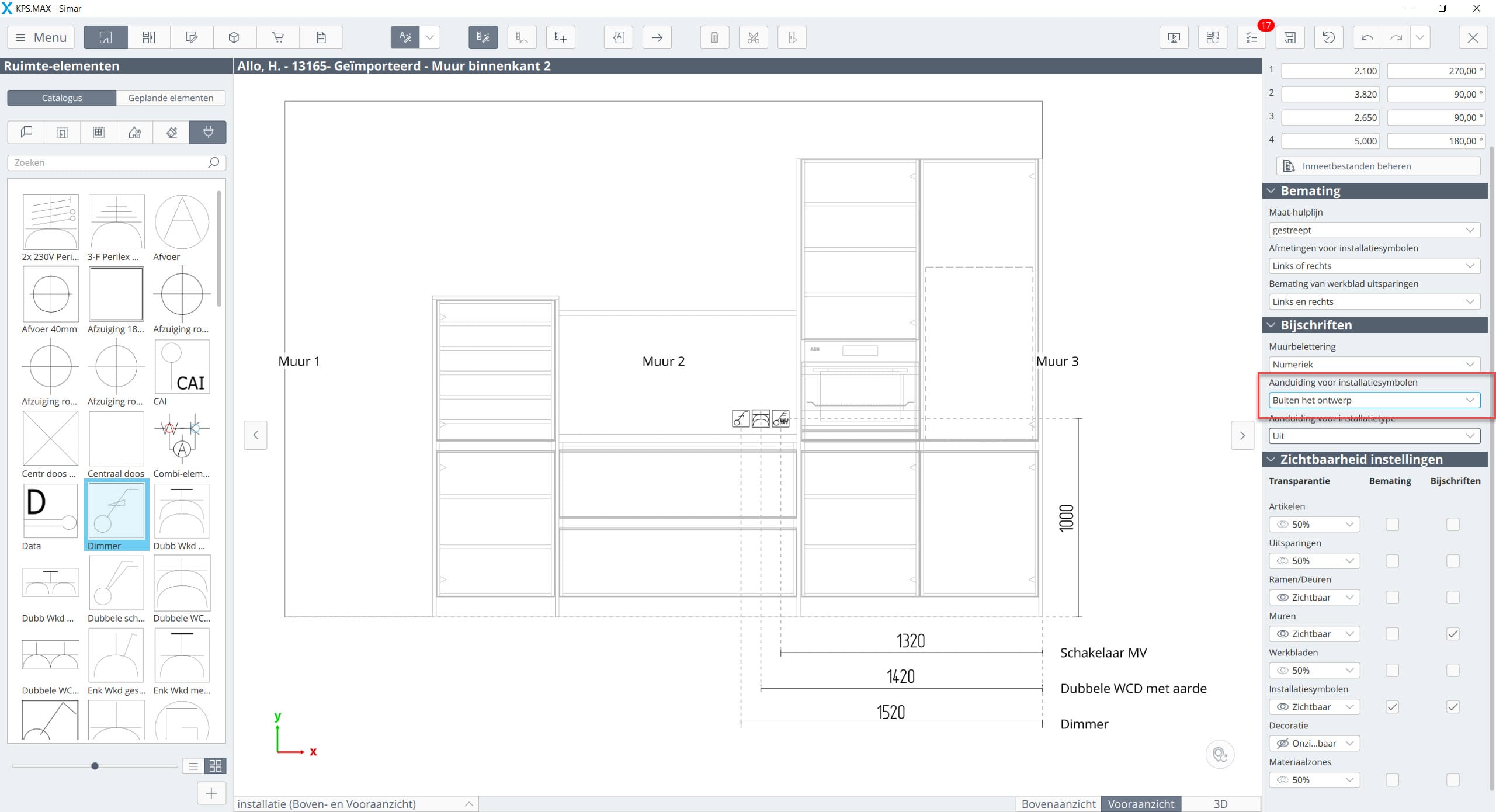This screenshot has width=1496, height=812.
Task: Uncheck Installatiesymbolen Bemating checkbox
Action: click(1392, 707)
